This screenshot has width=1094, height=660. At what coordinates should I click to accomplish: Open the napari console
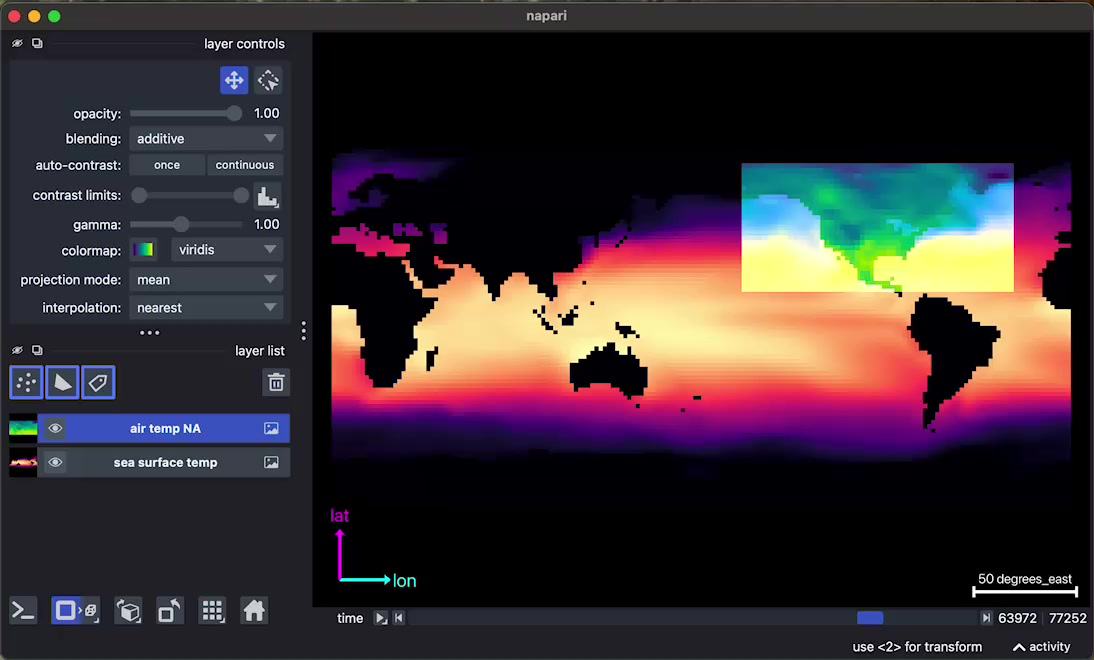pos(23,611)
